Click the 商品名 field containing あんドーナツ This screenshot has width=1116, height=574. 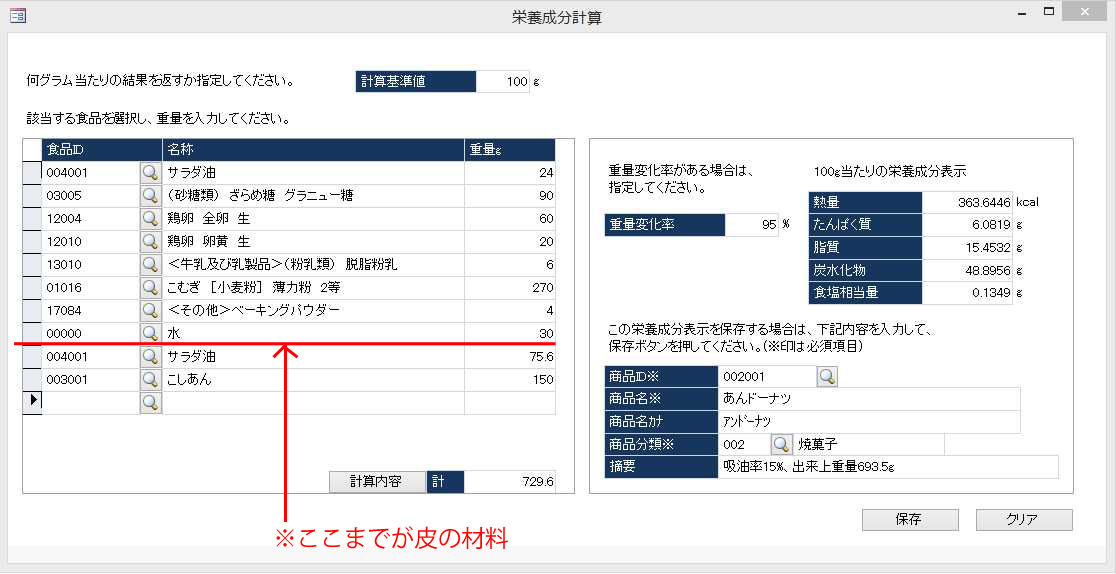870,399
